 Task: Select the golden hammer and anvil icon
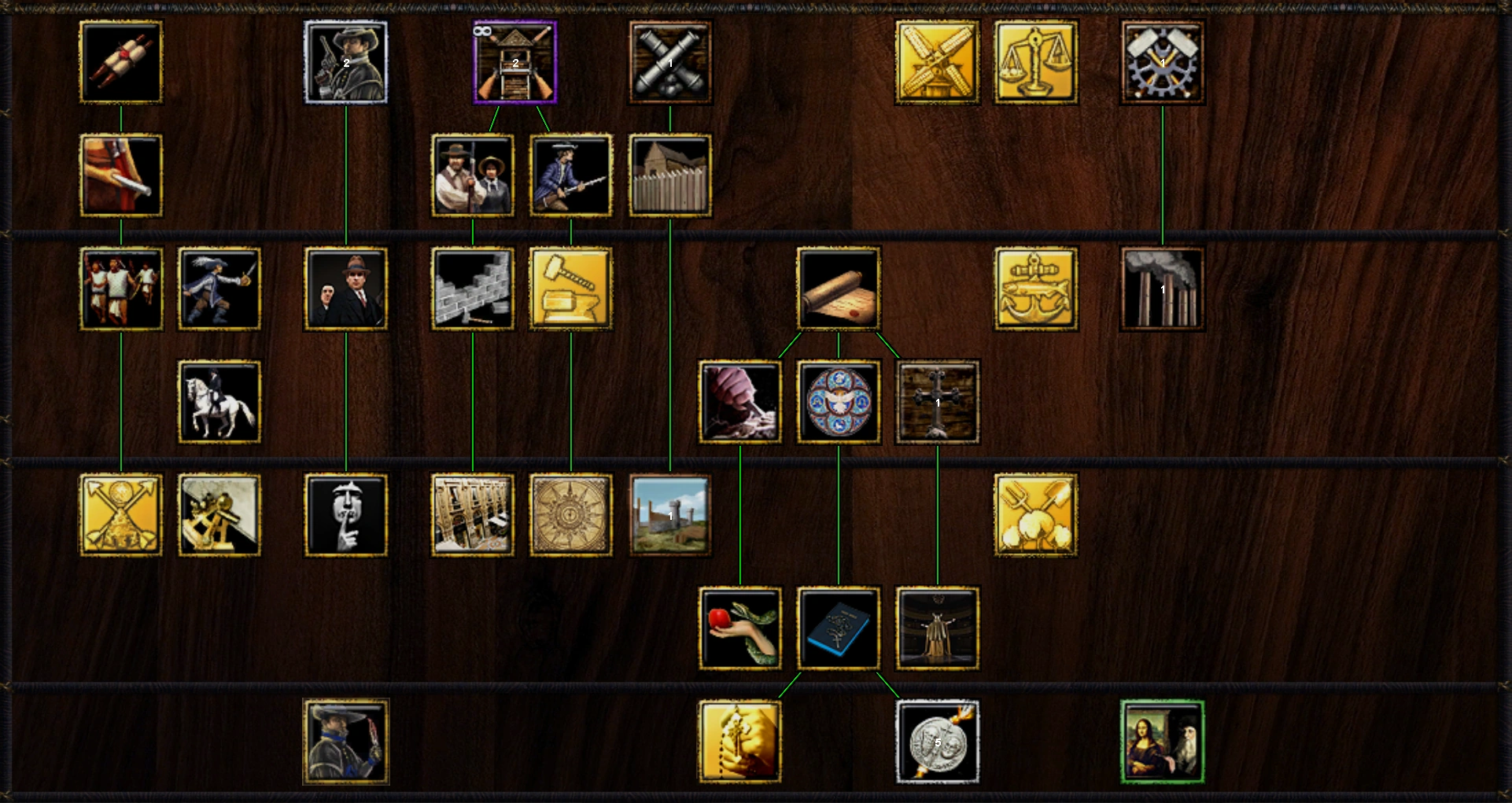(571, 289)
